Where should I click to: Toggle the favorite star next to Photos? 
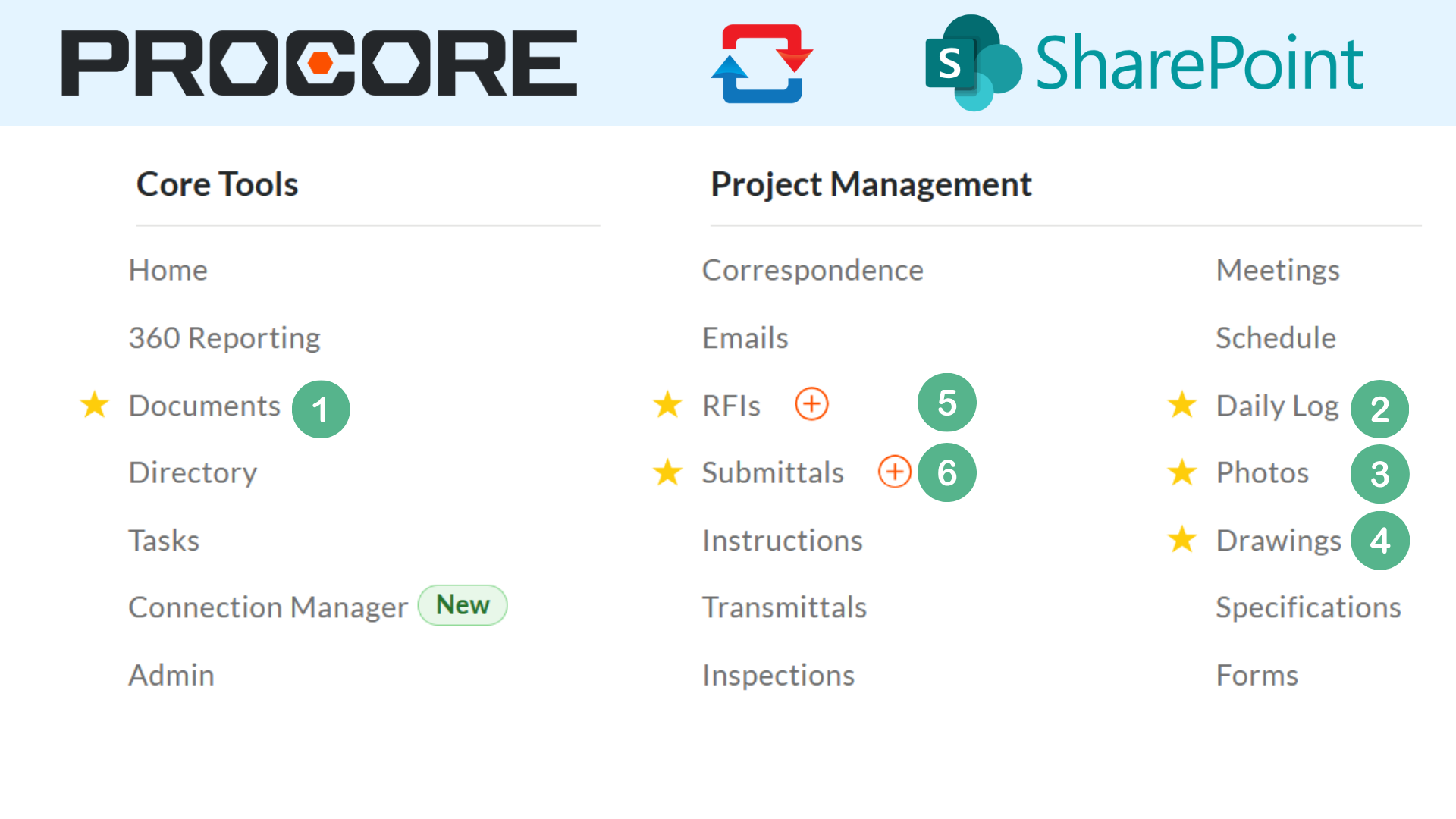[1182, 472]
